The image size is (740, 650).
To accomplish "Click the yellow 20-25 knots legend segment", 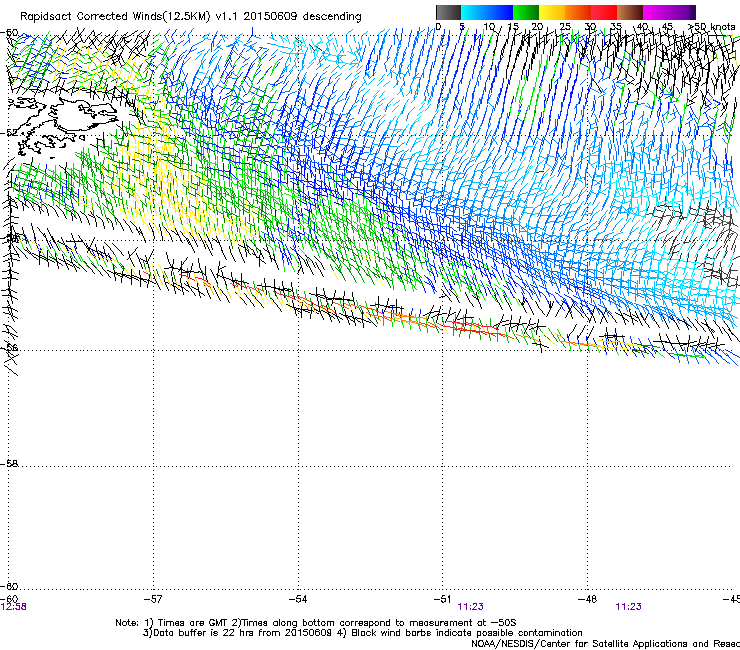I will pos(552,12).
